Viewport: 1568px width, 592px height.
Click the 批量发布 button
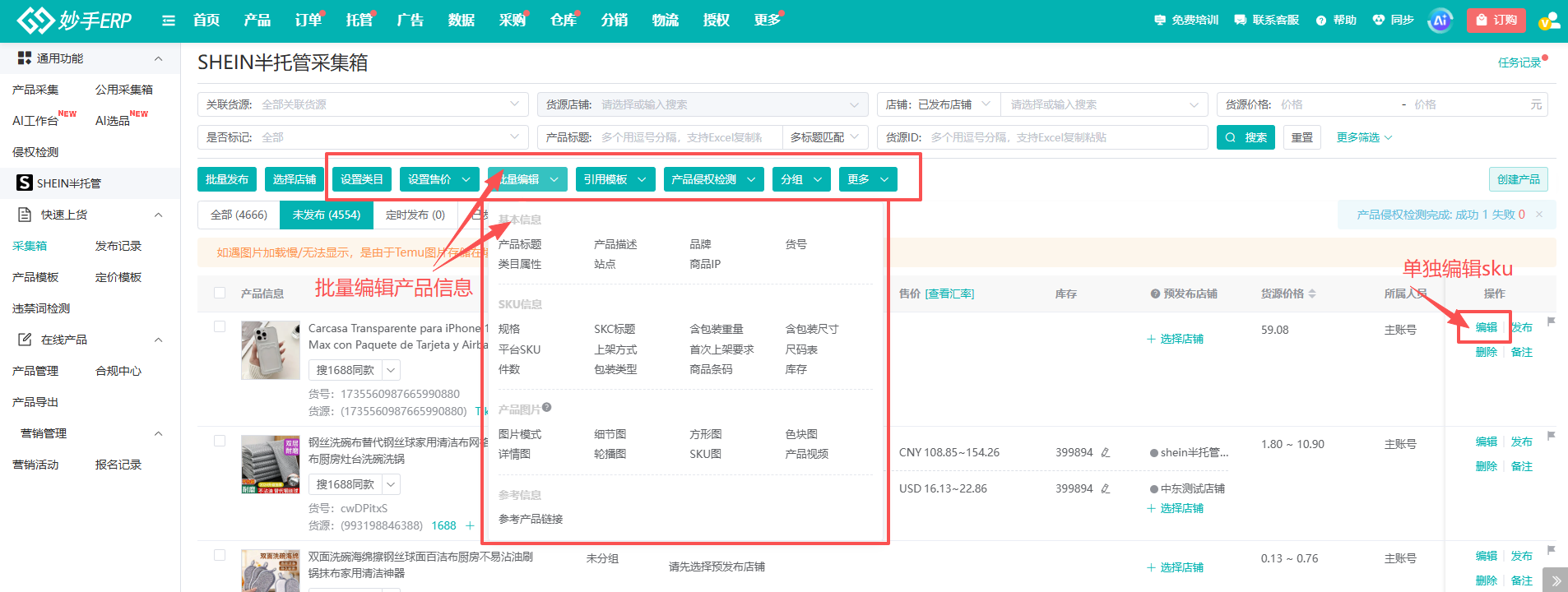[227, 179]
